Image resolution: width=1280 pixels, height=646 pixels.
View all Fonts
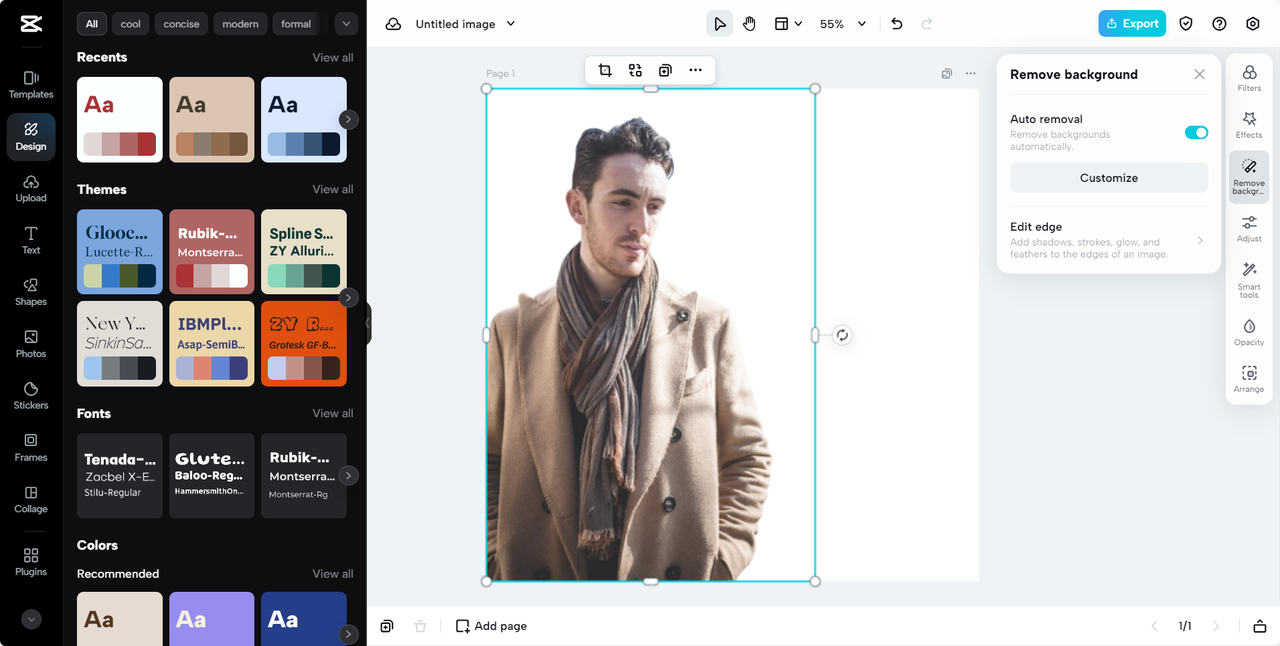point(332,413)
